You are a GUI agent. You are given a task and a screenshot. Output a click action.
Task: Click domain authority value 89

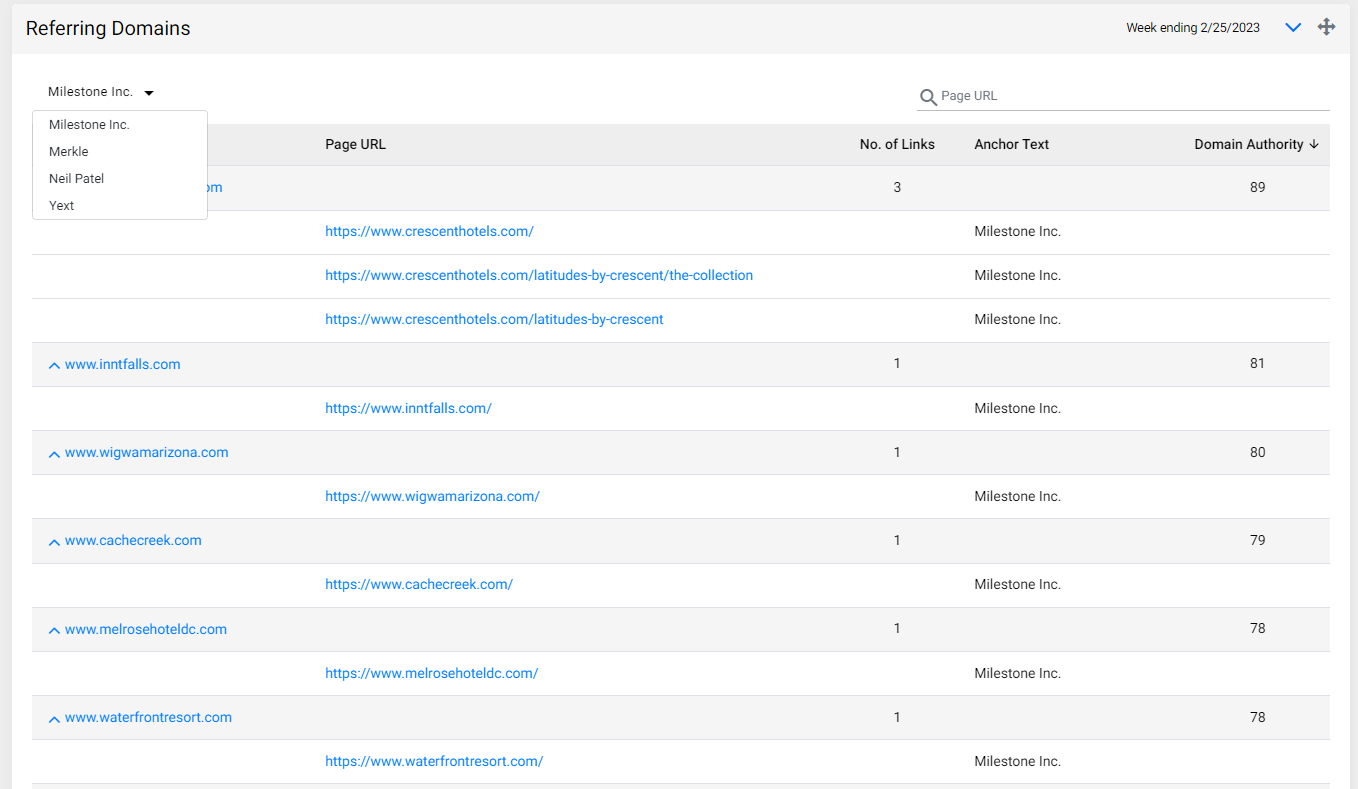pos(1257,187)
